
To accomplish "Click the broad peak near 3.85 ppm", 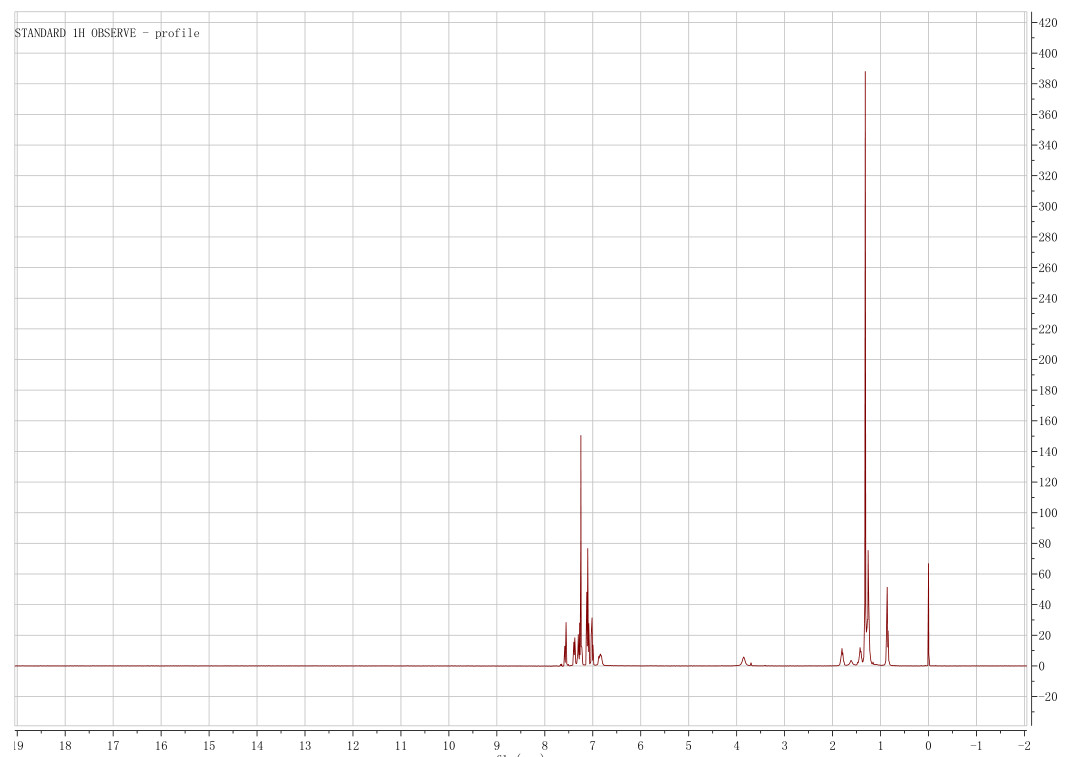I will tap(744, 660).
